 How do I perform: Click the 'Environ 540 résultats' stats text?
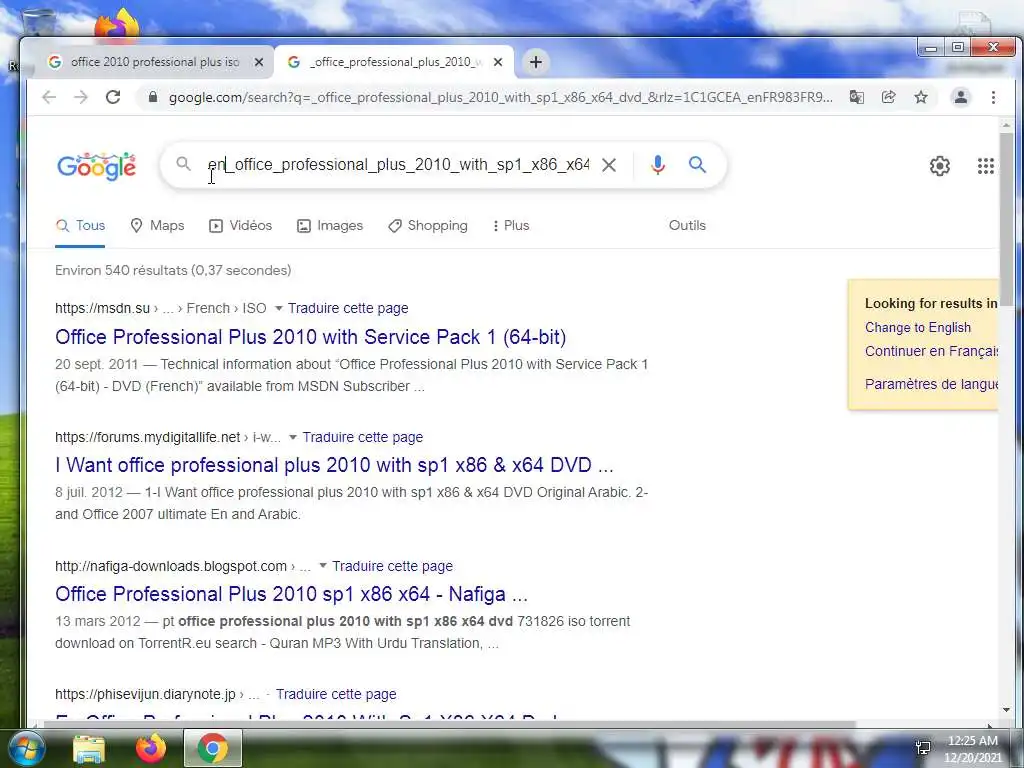(x=173, y=270)
